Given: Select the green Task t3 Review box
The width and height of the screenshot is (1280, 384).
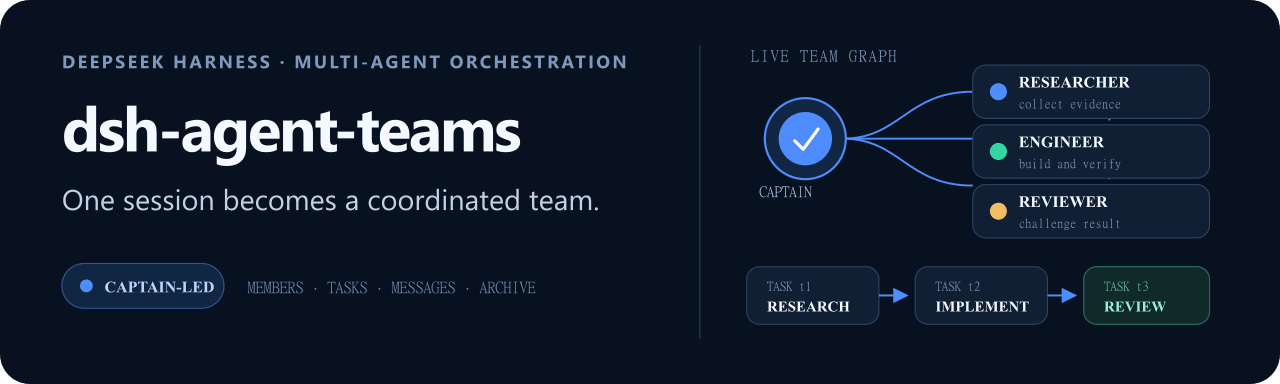Looking at the screenshot, I should 1146,295.
